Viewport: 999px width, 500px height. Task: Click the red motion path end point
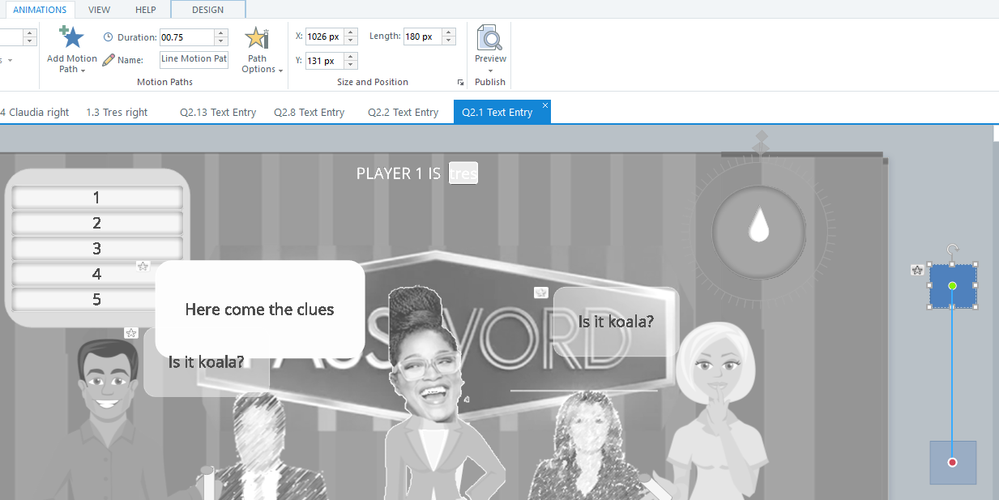pos(952,462)
